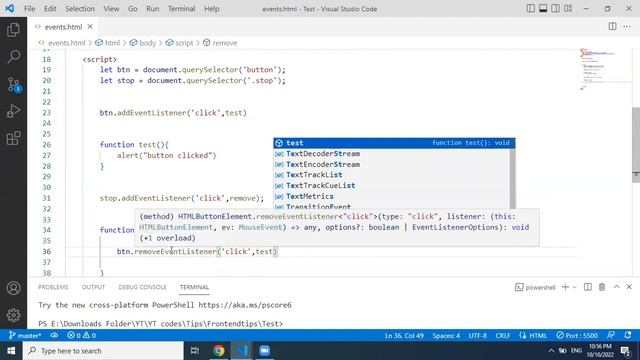Click the code minimap preview
The width and height of the screenshot is (640, 360).
[x=604, y=69]
